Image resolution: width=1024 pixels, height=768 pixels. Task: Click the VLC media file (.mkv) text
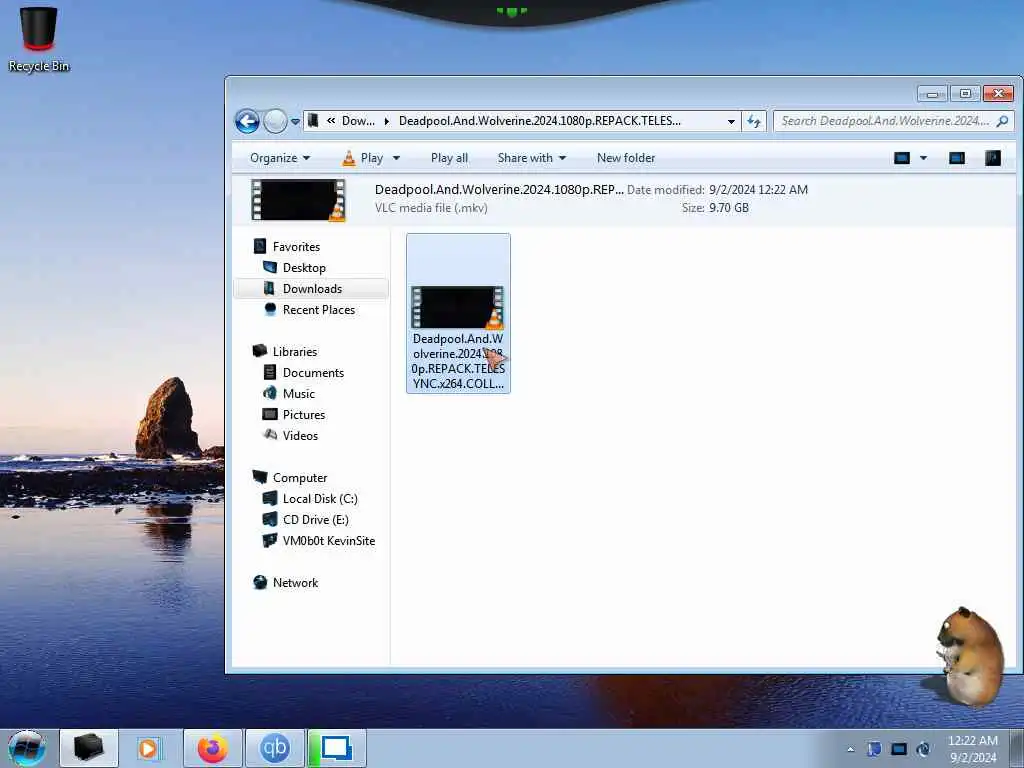pos(431,208)
